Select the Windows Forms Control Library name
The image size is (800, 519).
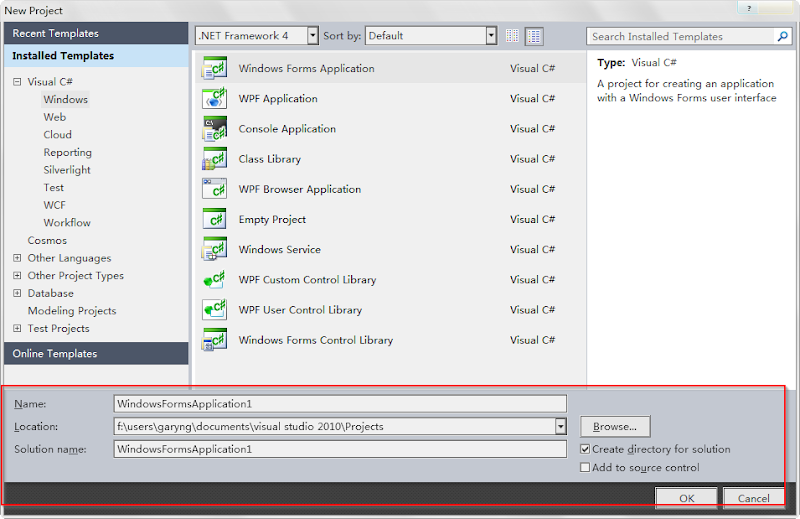click(x=316, y=340)
